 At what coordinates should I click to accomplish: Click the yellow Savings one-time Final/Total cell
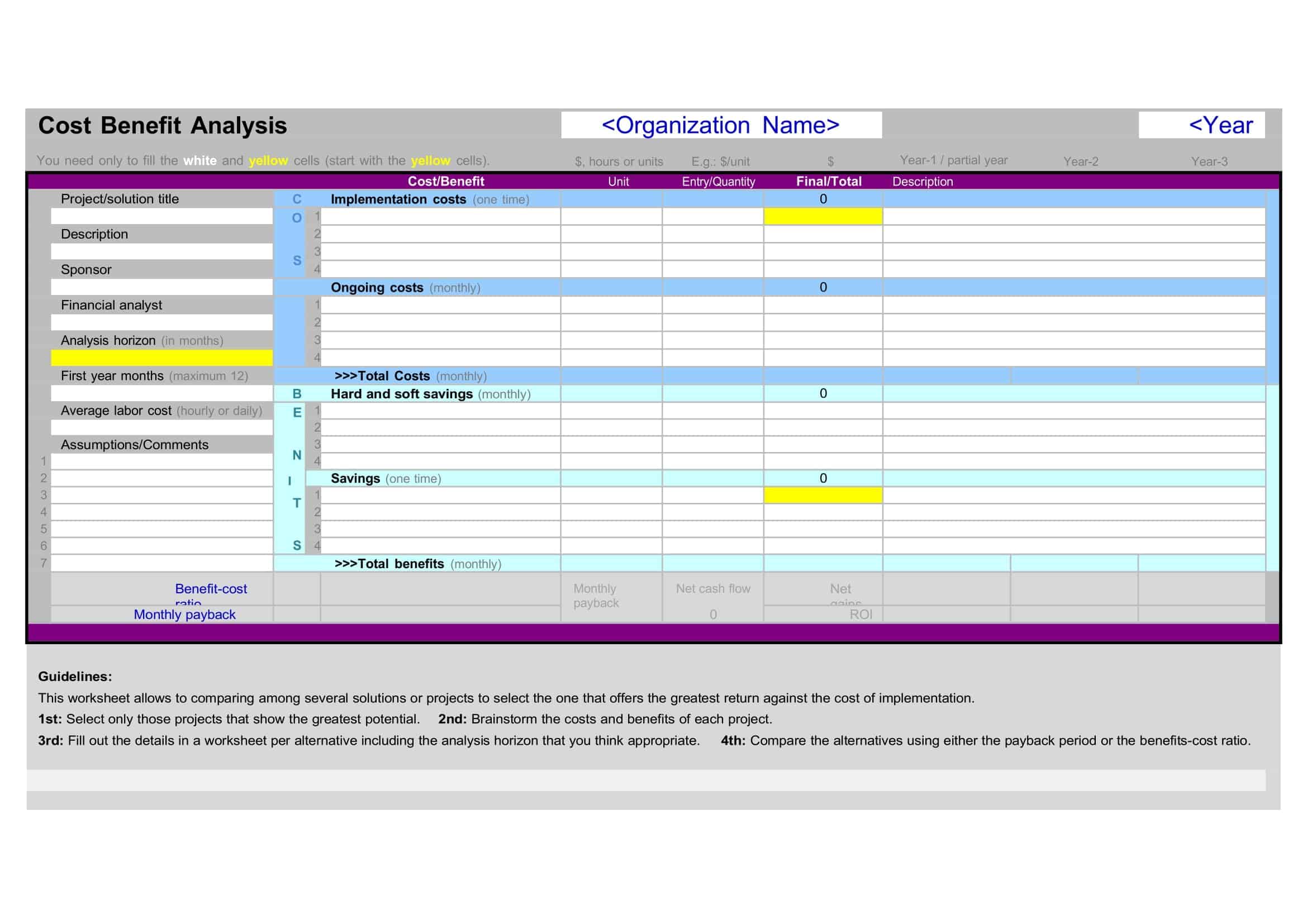click(x=823, y=495)
